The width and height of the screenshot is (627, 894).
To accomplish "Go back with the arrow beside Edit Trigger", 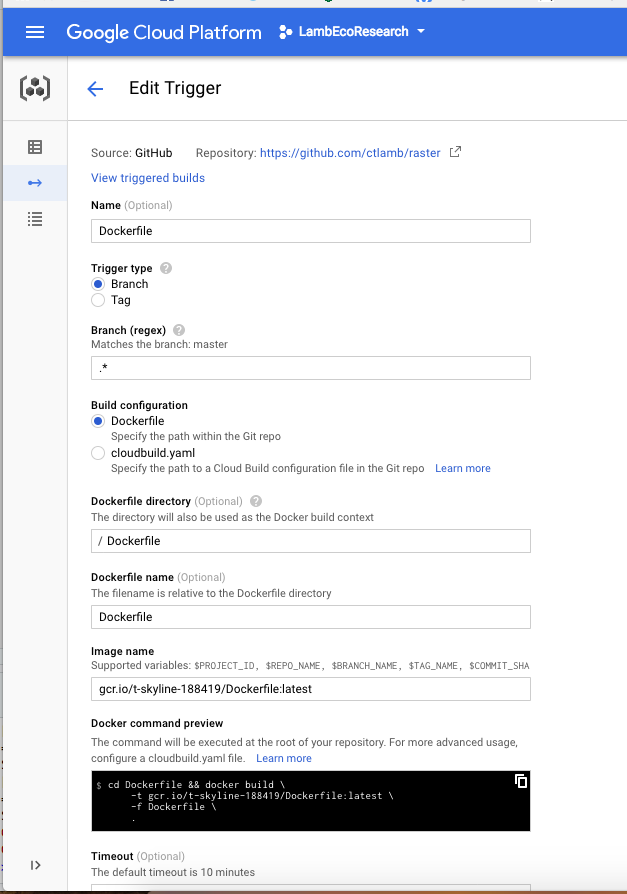I will [x=95, y=88].
